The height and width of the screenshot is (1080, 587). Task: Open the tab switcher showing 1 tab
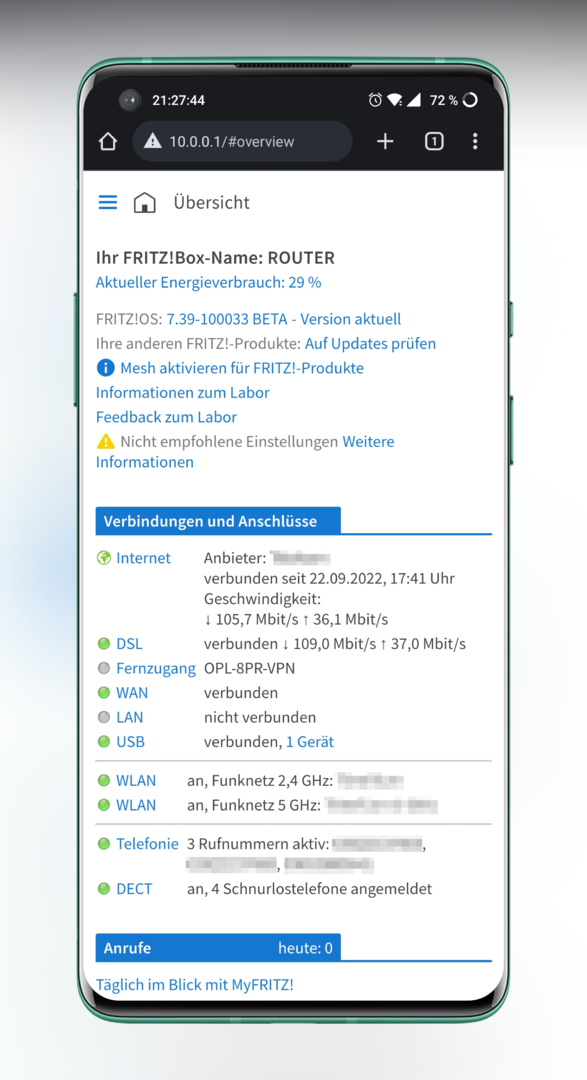click(x=434, y=141)
